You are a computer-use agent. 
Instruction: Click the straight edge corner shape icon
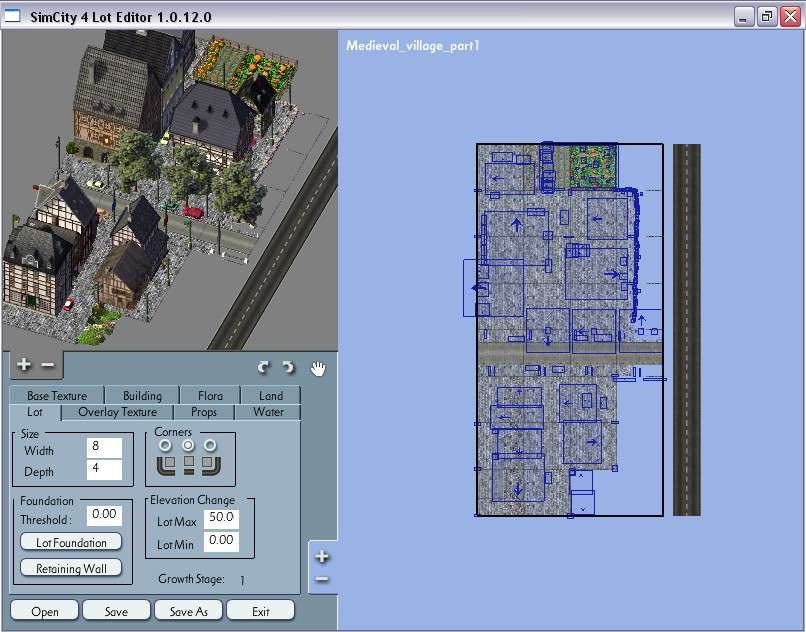[x=189, y=464]
